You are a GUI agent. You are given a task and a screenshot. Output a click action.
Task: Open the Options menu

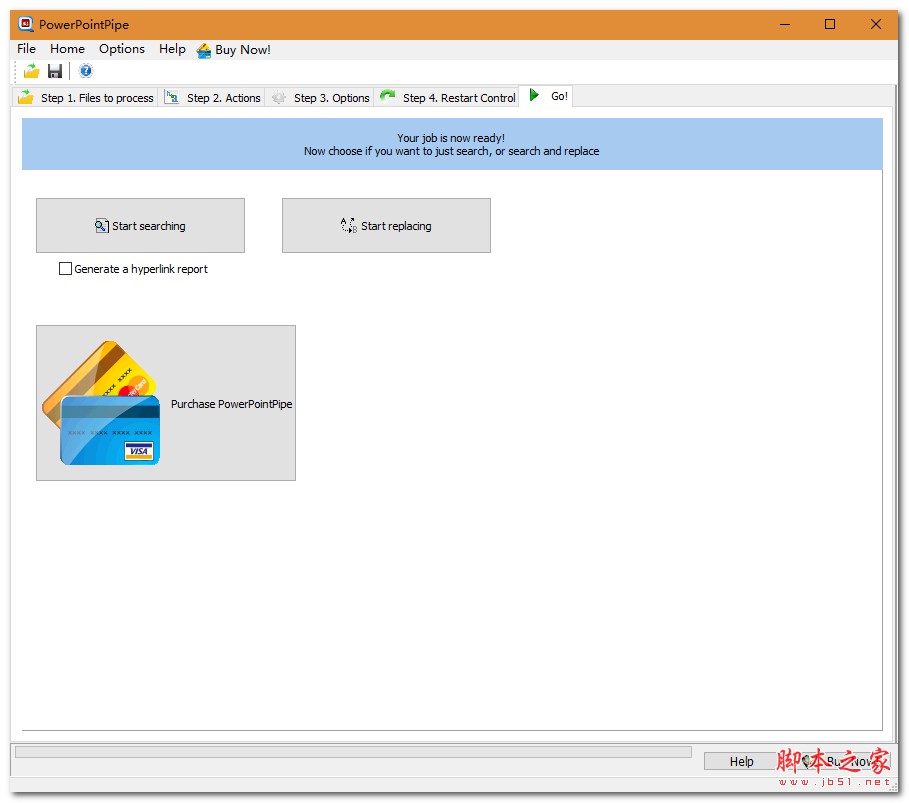[122, 49]
